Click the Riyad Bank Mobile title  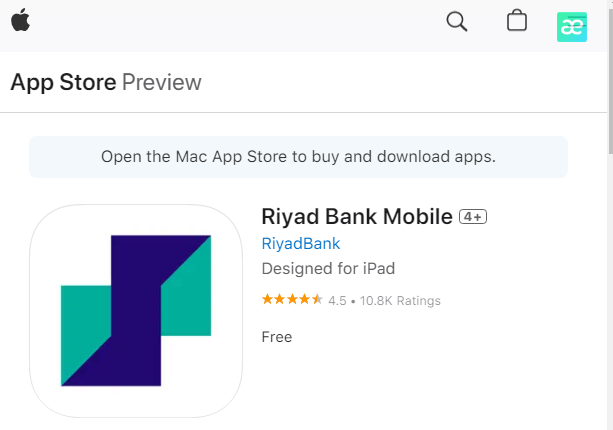point(357,216)
